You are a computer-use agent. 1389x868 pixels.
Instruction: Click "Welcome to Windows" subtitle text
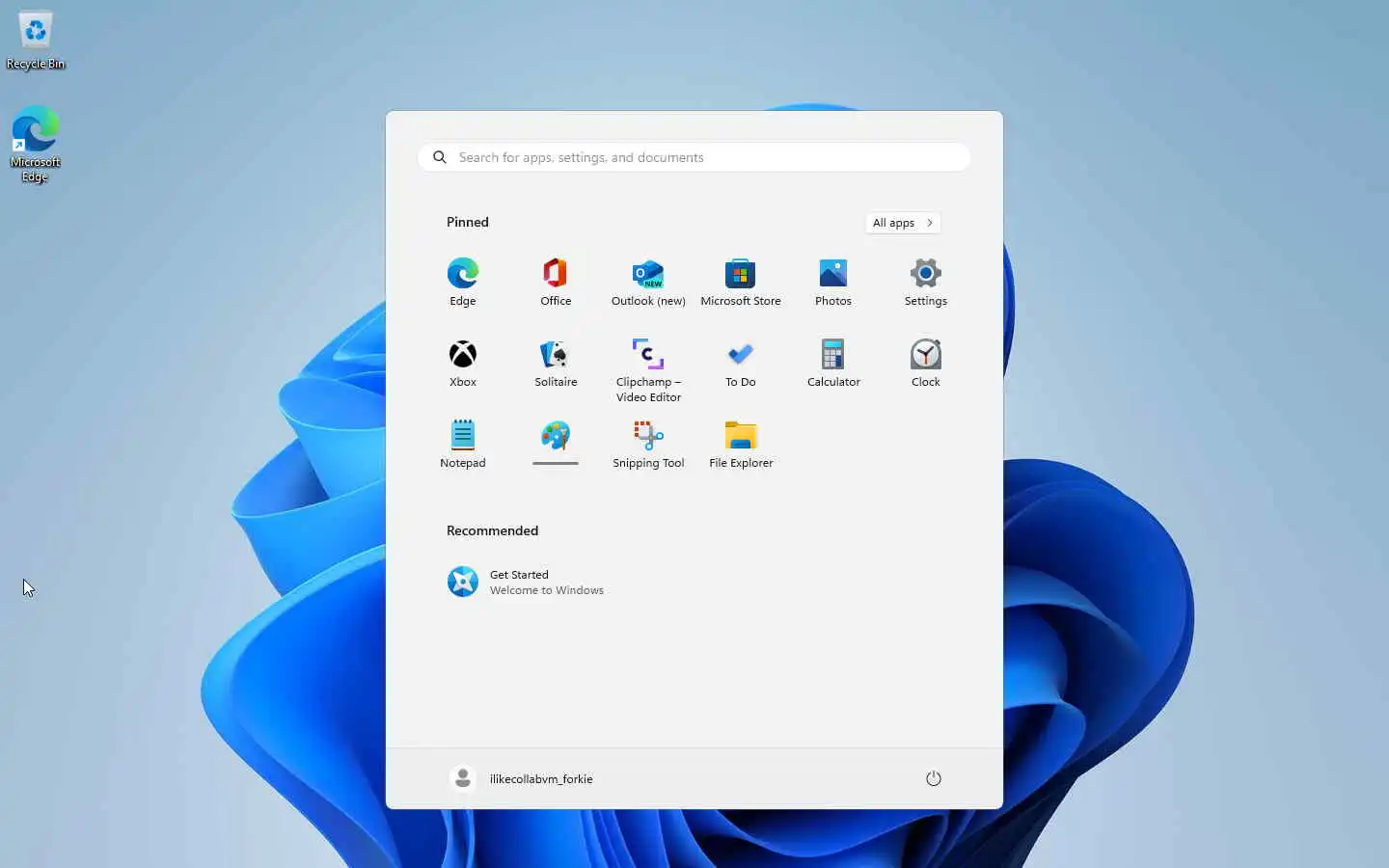547,590
